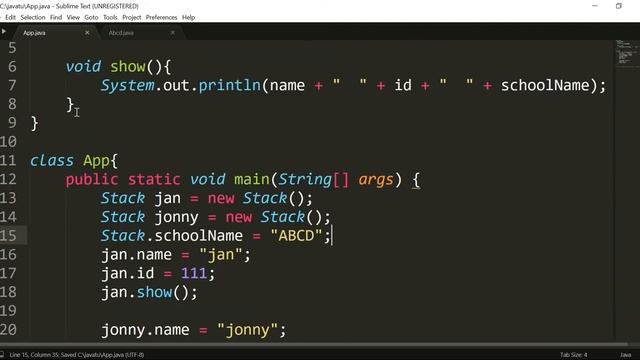Close the App.java tab
640x360 pixels.
87,33
